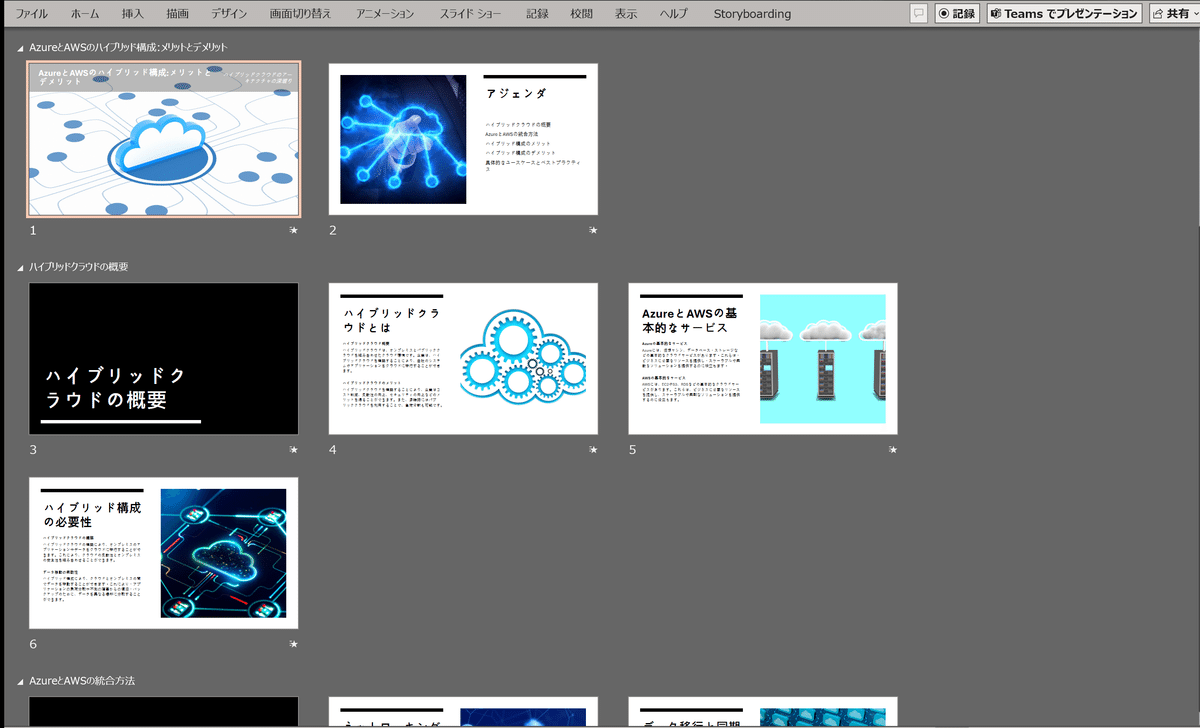This screenshot has height=728, width=1200.
Task: Click transition star icon under slide 3
Action: click(293, 450)
